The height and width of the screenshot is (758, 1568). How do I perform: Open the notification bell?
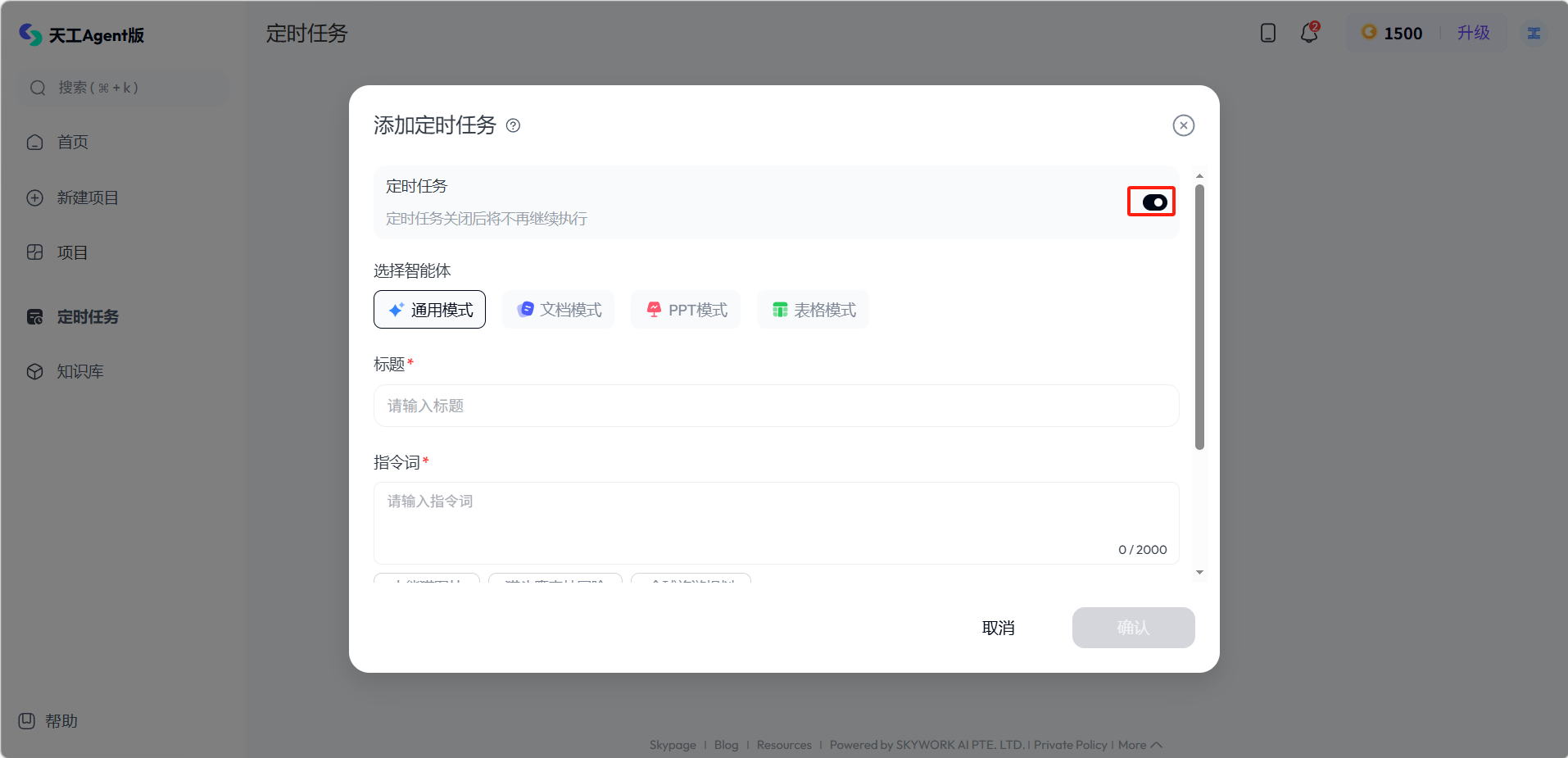tap(1309, 33)
